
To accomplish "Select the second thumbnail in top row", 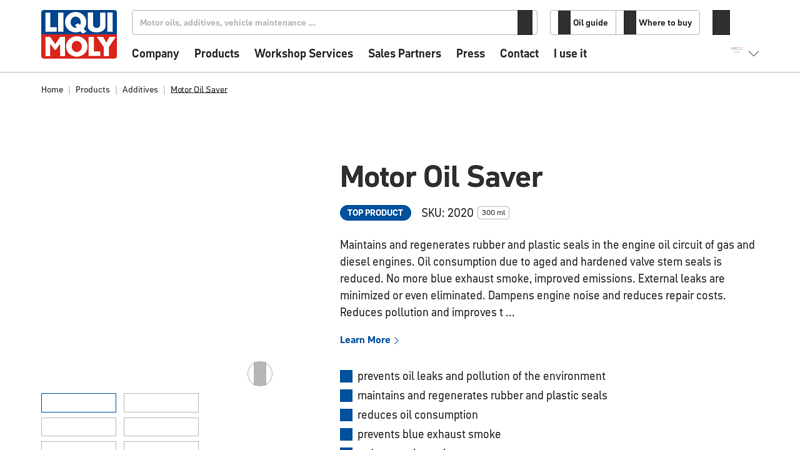I will click(161, 403).
